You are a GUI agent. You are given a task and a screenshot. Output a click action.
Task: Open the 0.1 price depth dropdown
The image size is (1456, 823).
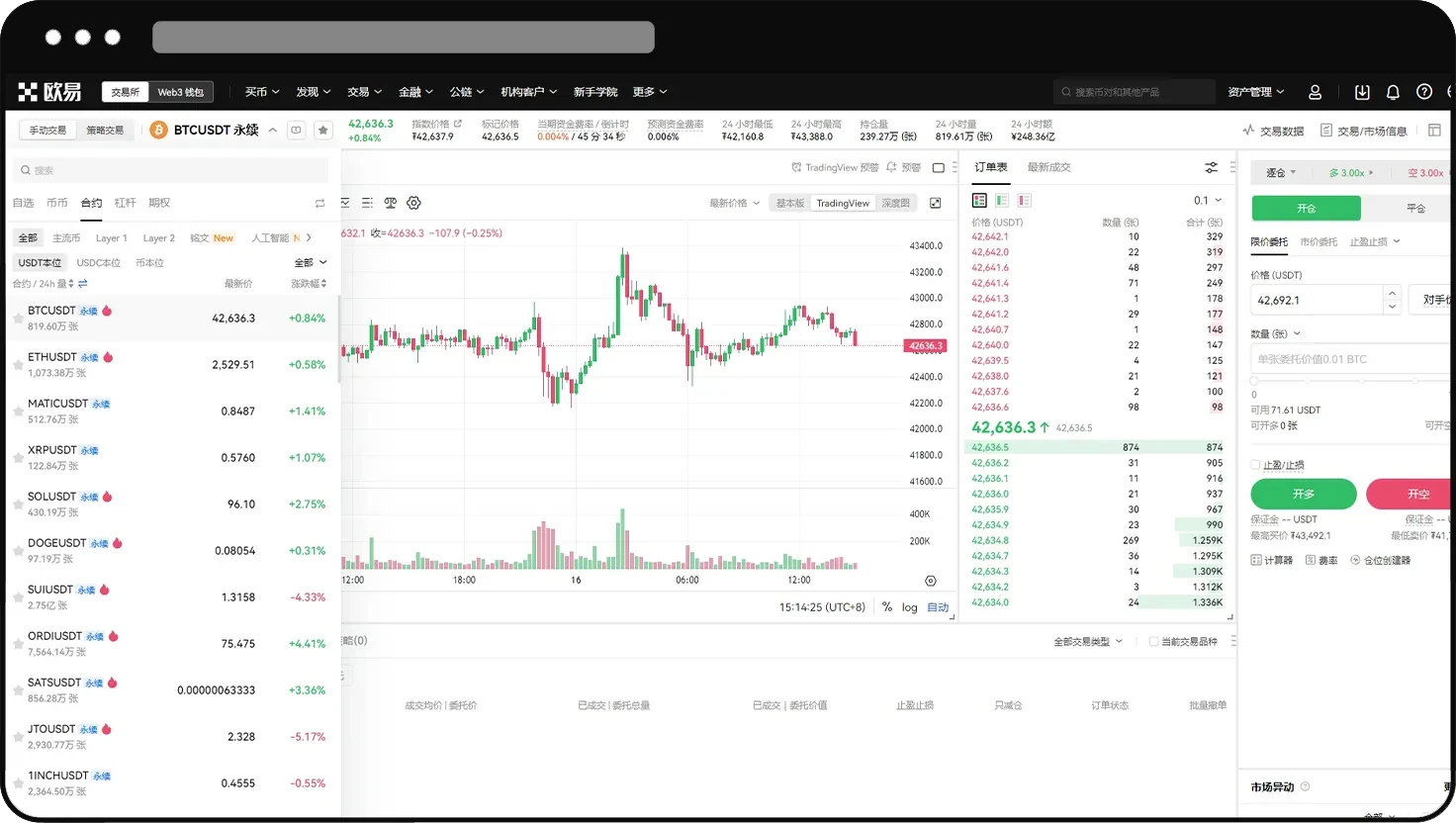1208,201
